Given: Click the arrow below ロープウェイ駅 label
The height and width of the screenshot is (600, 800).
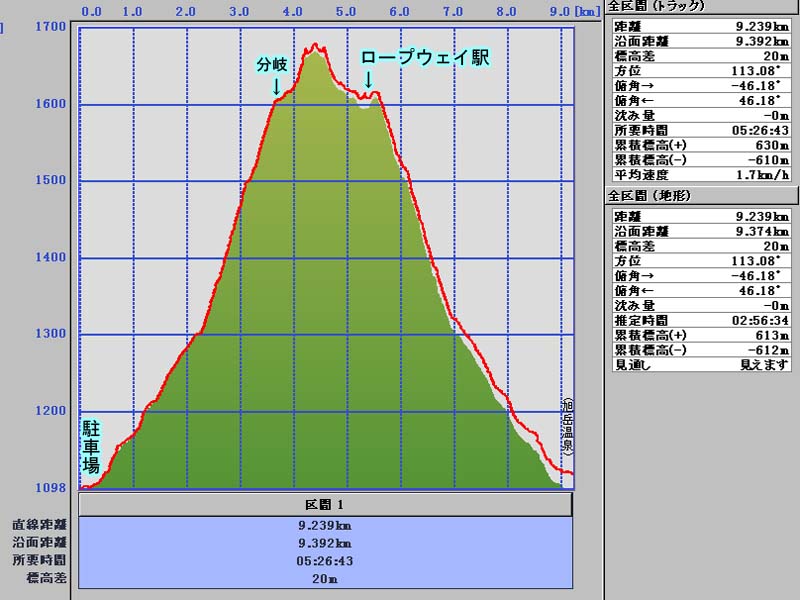Looking at the screenshot, I should point(369,80).
